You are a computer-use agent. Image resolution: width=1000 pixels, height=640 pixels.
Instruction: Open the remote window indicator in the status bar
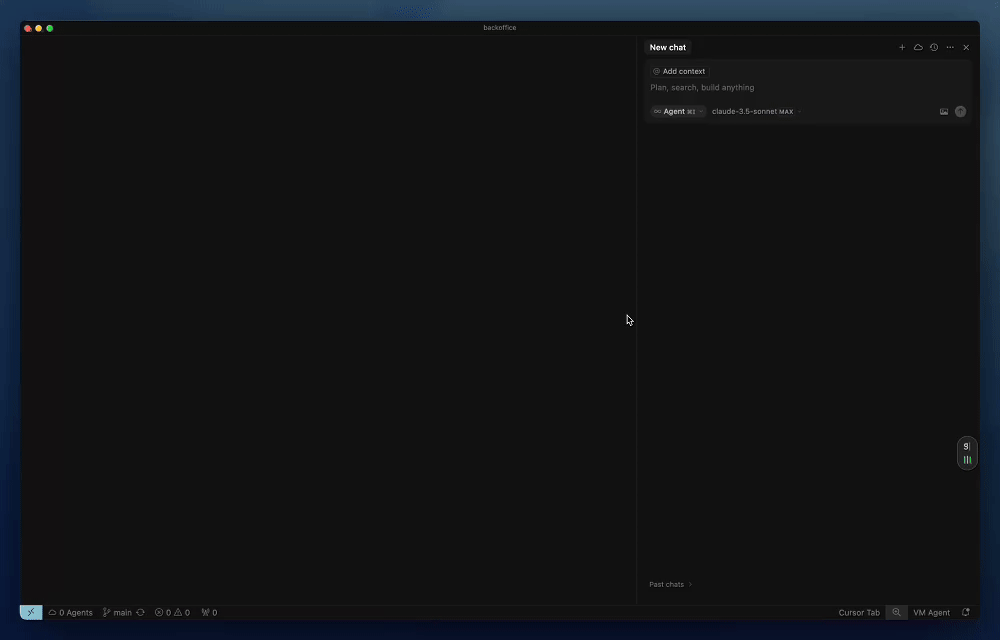(31, 612)
